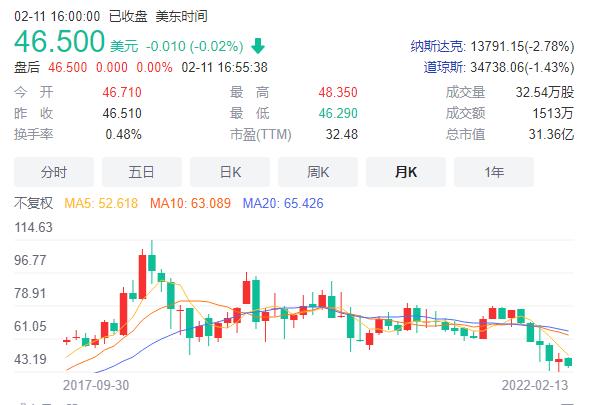Select the 日K daily candlestick tab

(x=230, y=172)
